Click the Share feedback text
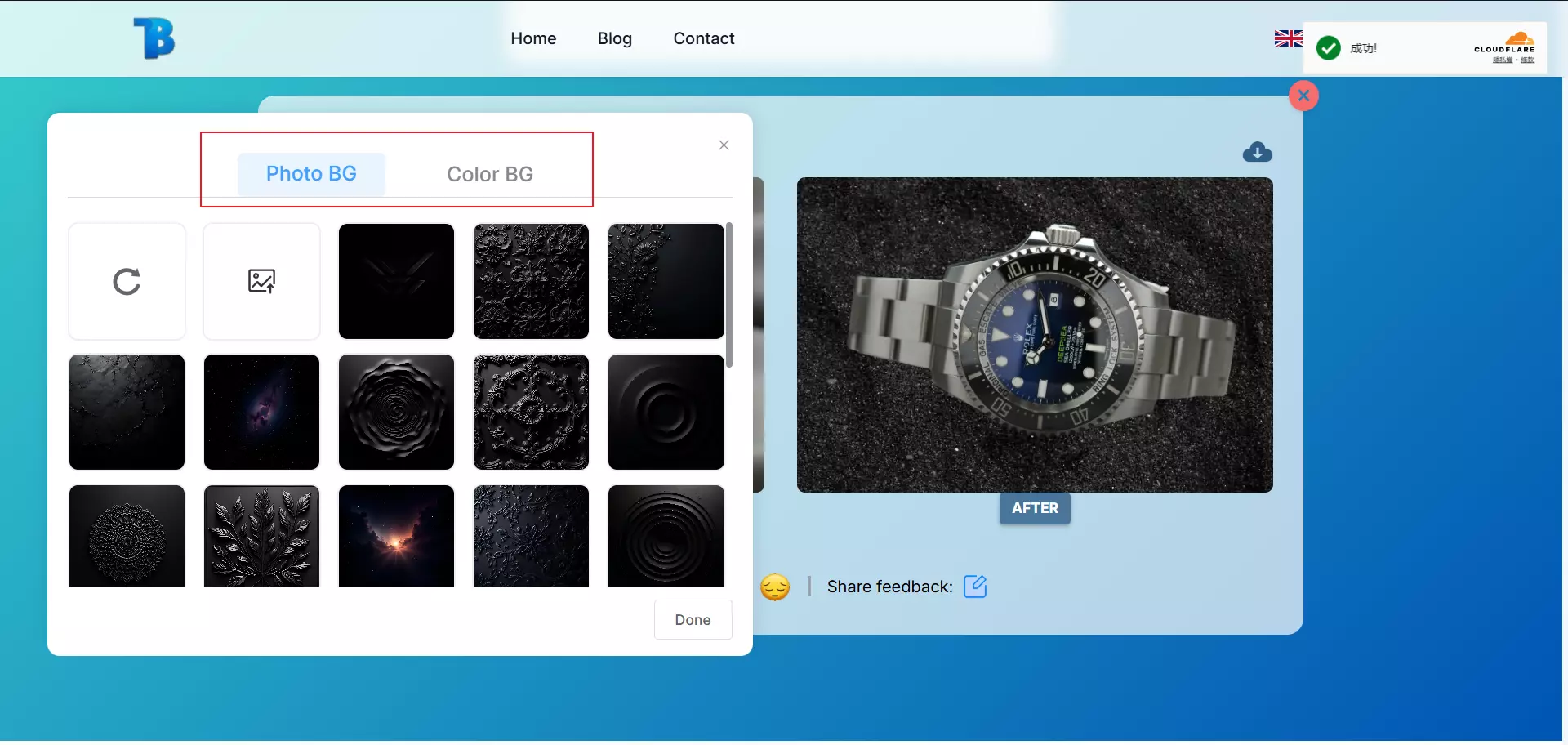Image resolution: width=1568 pixels, height=745 pixels. point(889,587)
